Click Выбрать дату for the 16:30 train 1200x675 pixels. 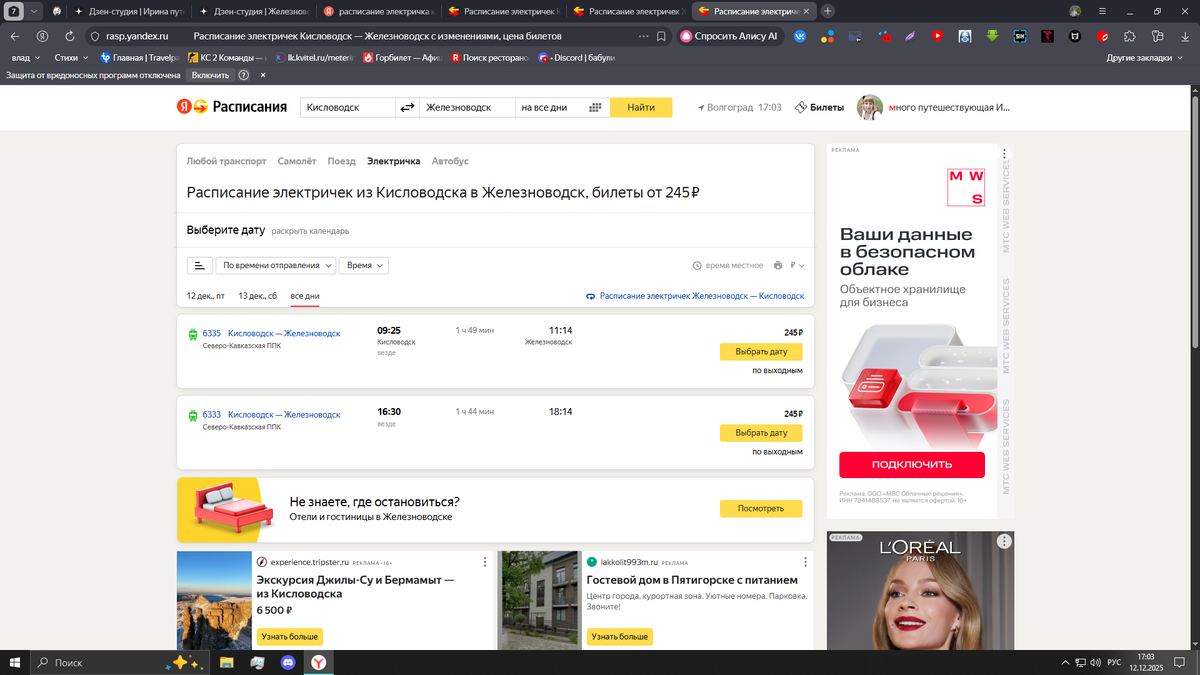(761, 433)
